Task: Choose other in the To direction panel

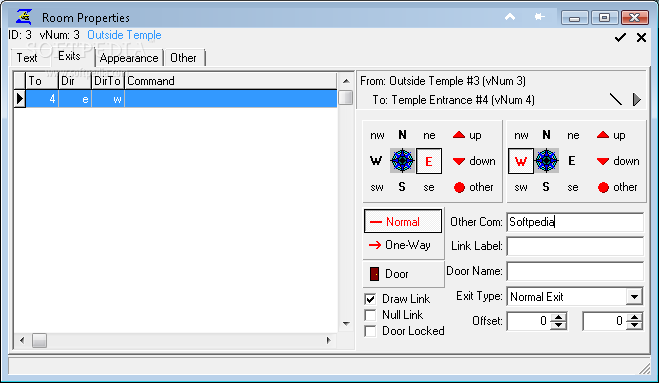Action: click(x=617, y=187)
